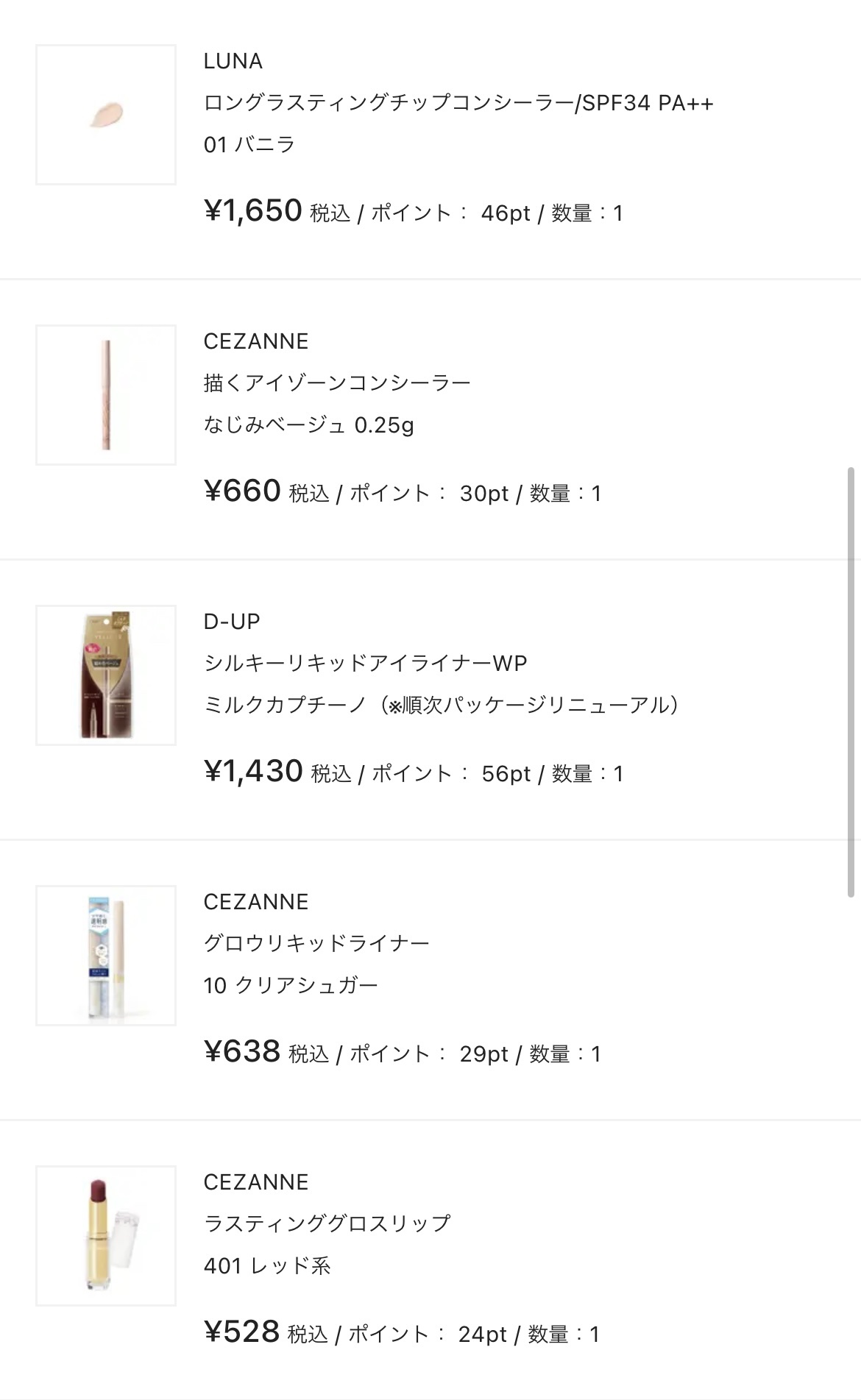
Task: Open the D-UP eyeliner package thumbnail
Action: [106, 674]
